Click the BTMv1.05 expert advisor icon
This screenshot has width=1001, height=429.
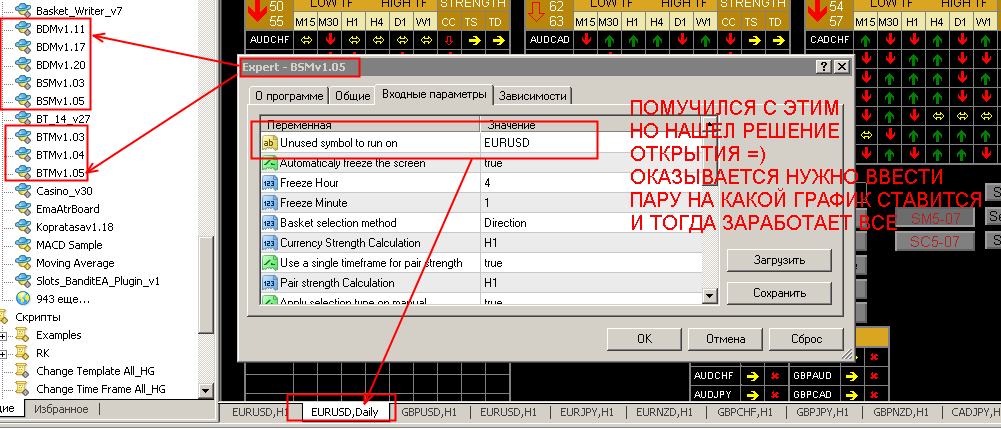point(24,172)
